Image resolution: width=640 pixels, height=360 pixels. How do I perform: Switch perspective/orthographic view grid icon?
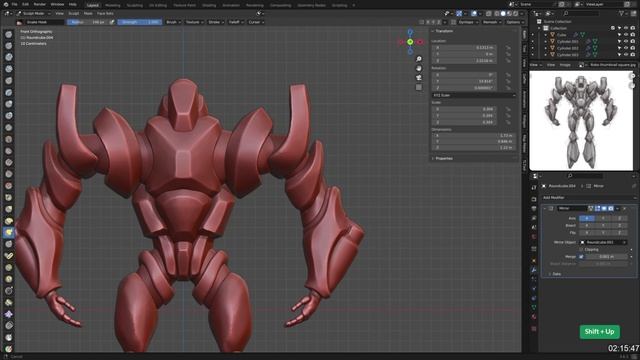tap(419, 87)
